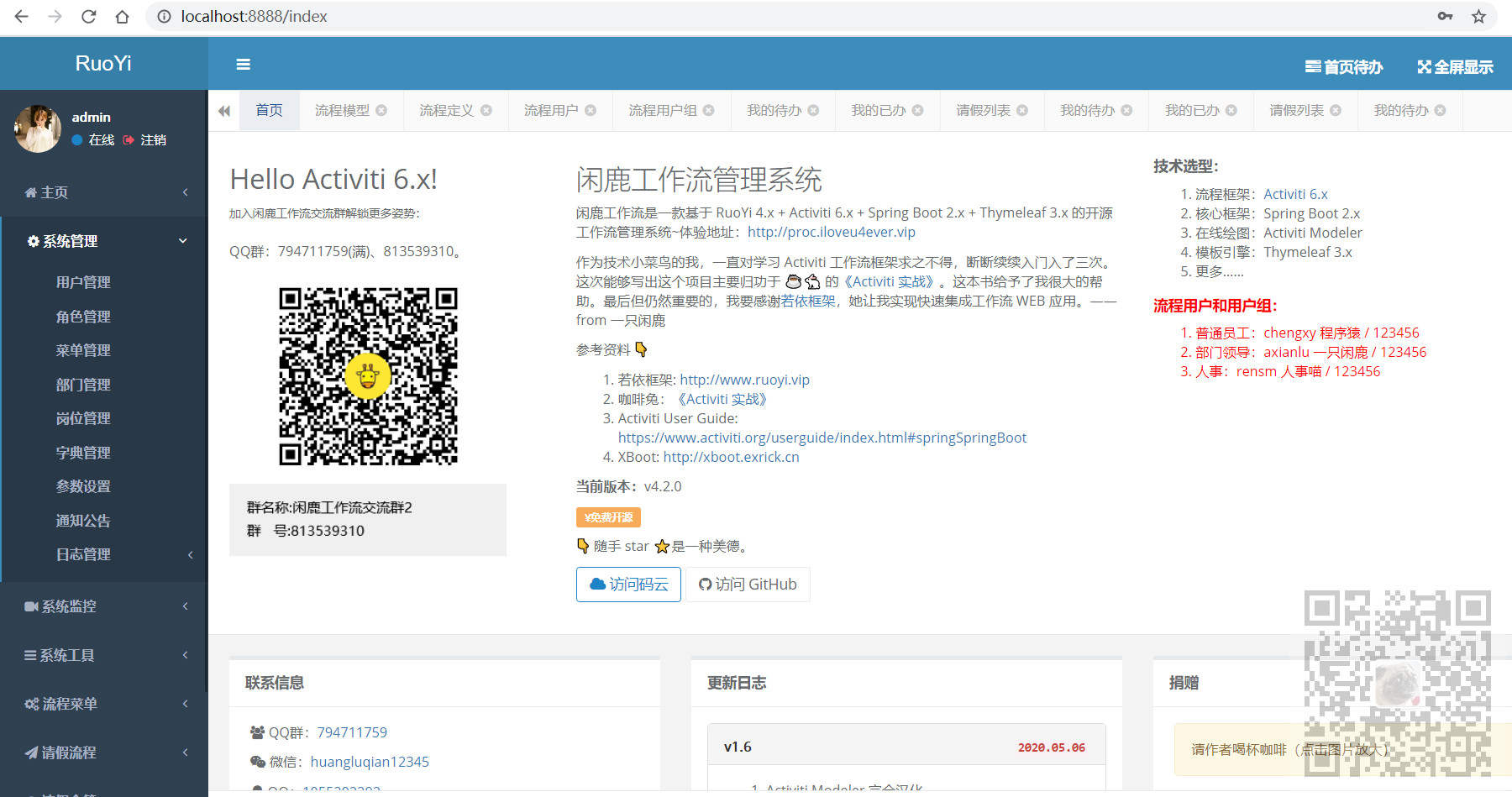1512x797 pixels.
Task: Click the browser back arrow
Action: point(22,16)
